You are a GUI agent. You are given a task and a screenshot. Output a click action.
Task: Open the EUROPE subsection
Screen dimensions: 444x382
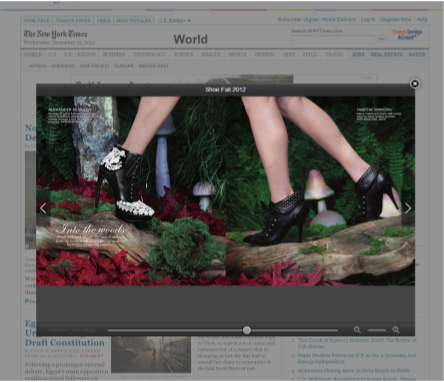(x=124, y=66)
